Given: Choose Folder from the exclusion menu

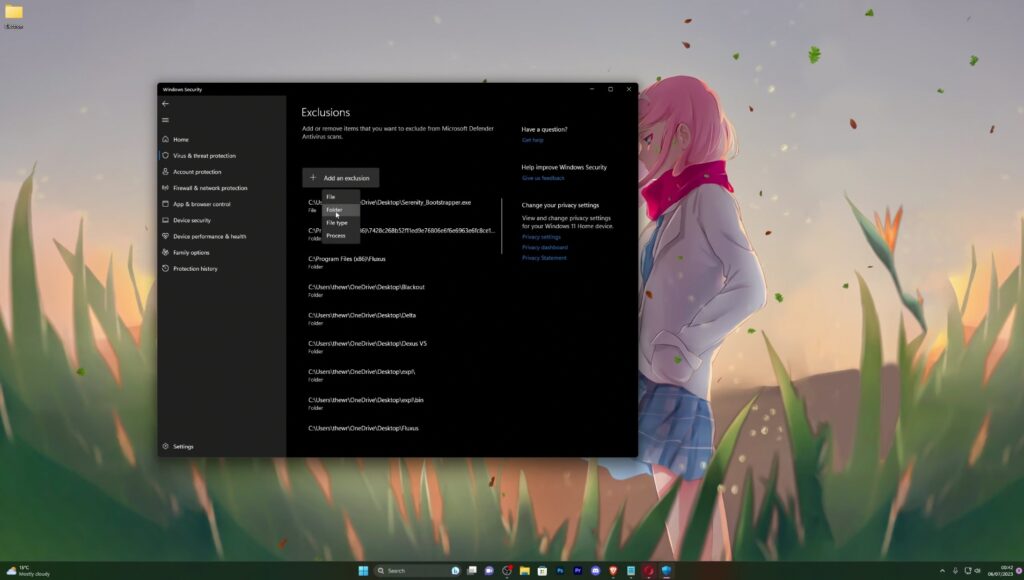Looking at the screenshot, I should (340, 210).
